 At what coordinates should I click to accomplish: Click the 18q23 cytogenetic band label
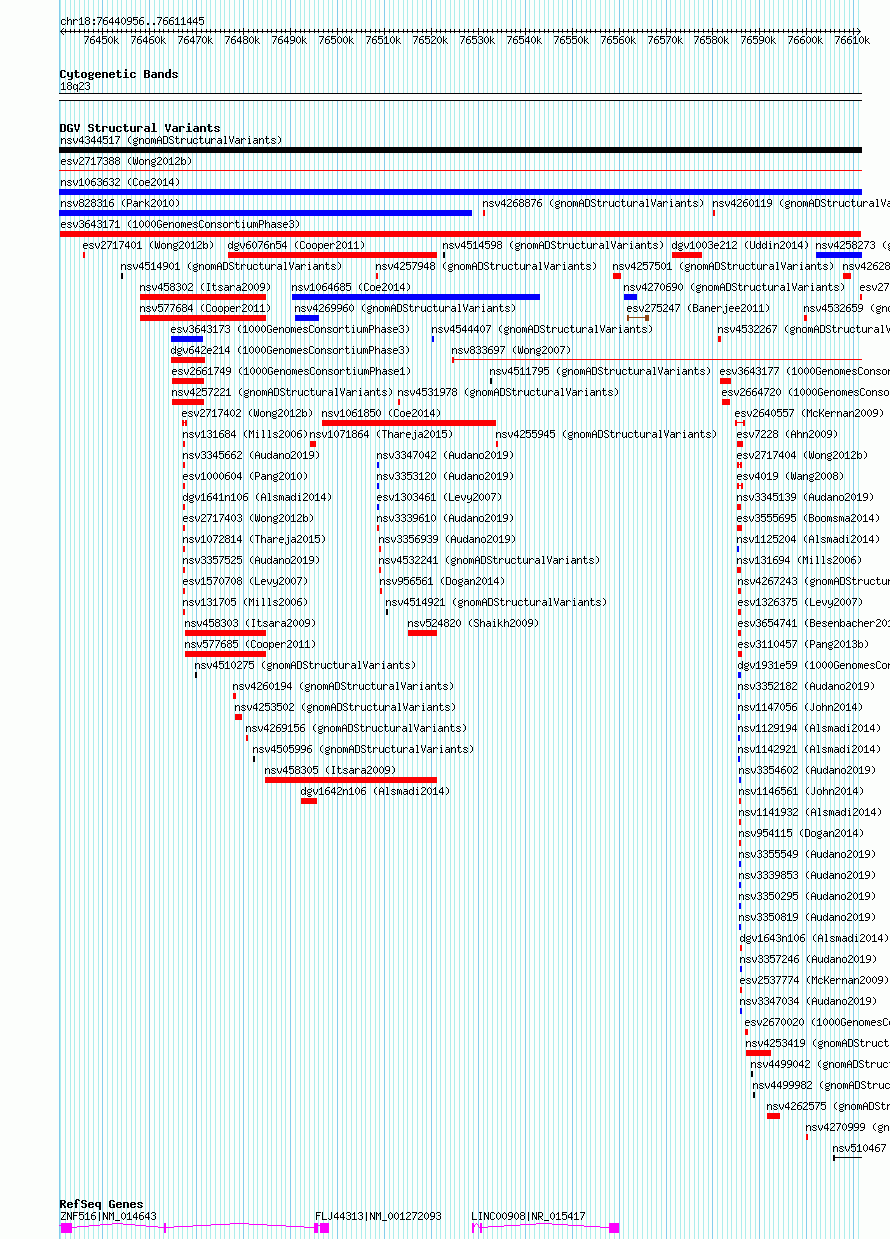tap(75, 86)
